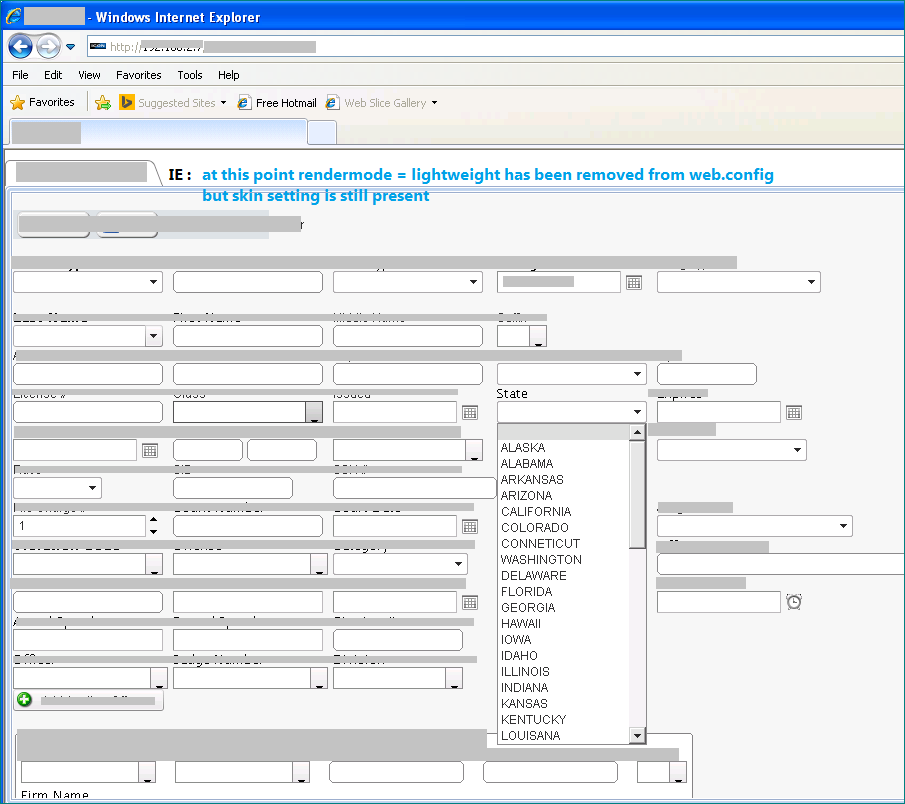Open the Edit menu
905x804 pixels.
tap(53, 75)
